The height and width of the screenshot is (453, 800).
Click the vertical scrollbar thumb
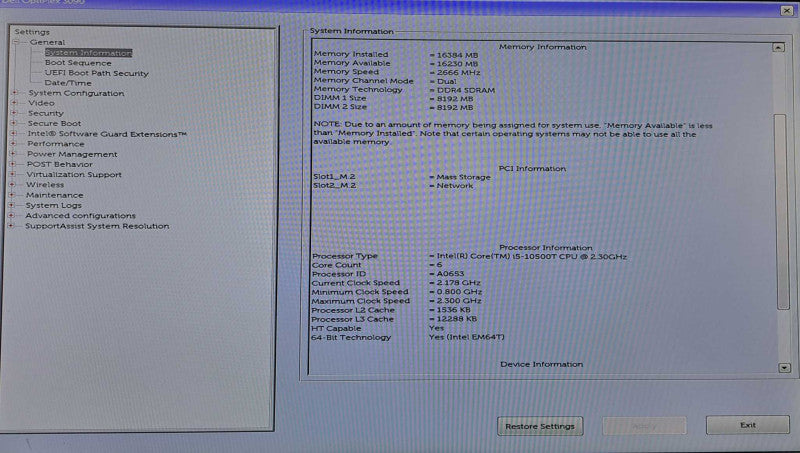tap(782, 211)
